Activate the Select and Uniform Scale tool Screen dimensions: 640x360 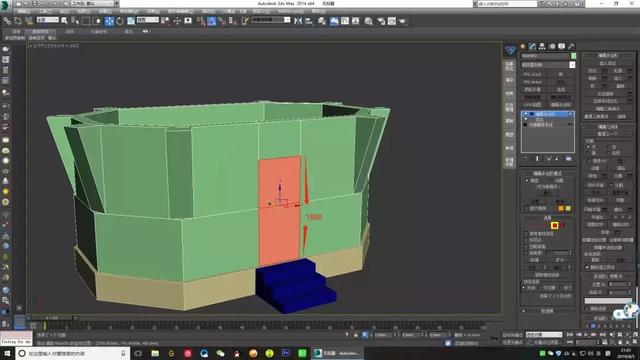(131, 21)
